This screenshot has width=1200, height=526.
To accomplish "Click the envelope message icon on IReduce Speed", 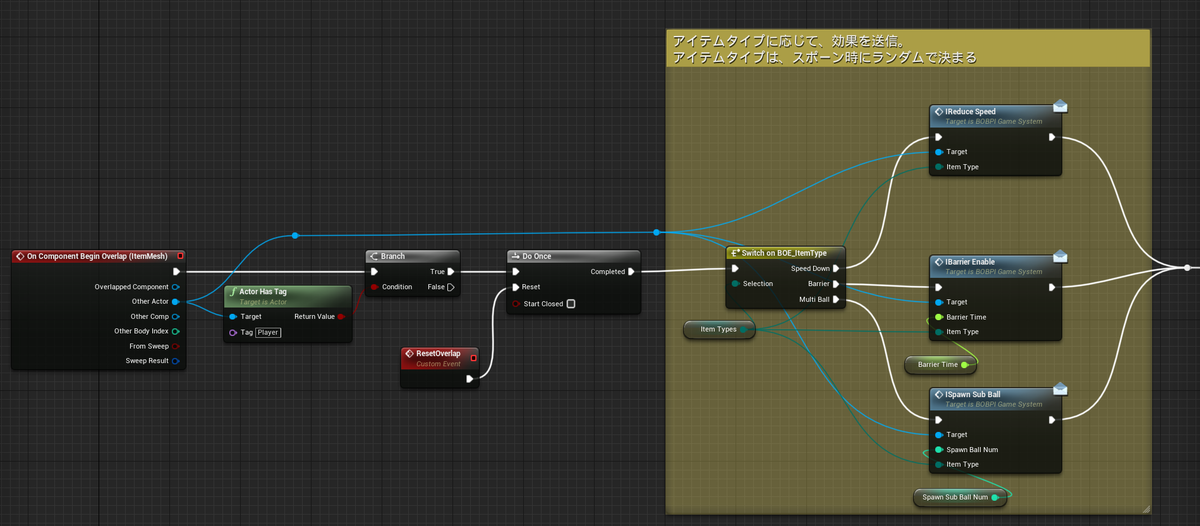I will click(x=1060, y=107).
